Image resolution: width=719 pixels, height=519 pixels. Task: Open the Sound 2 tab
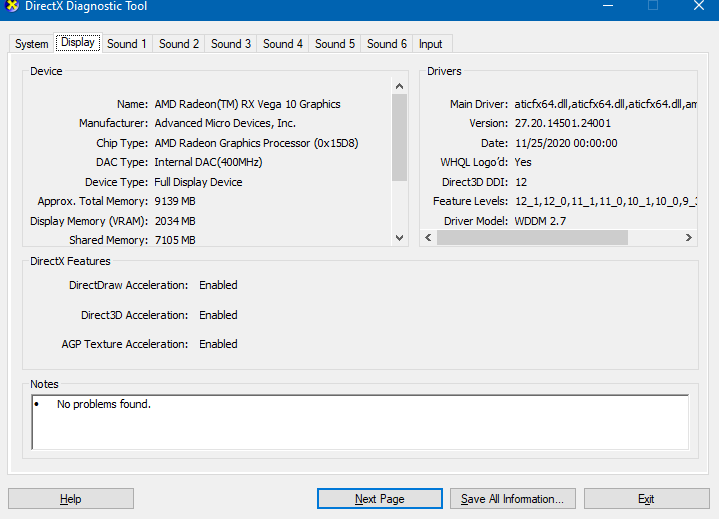pos(179,44)
